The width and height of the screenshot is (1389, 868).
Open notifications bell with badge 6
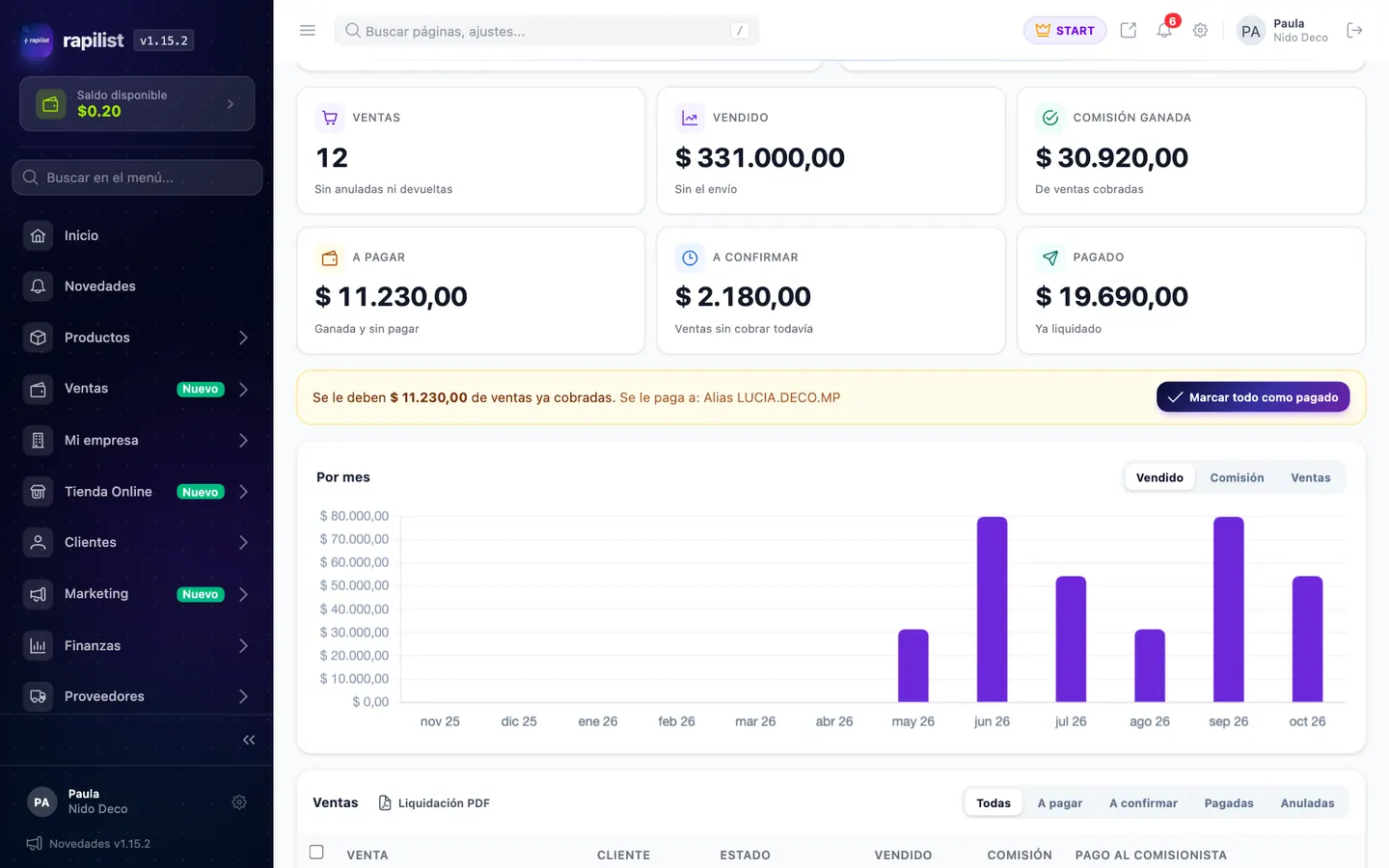tap(1164, 31)
